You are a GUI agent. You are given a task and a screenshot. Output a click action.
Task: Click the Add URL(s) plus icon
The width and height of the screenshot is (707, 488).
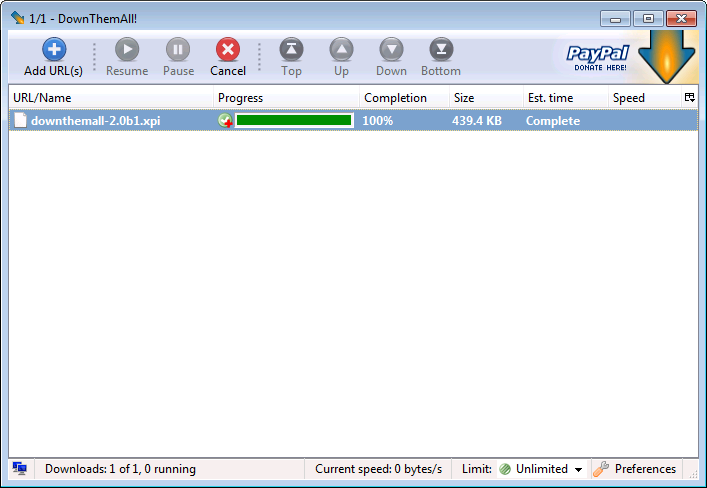tap(54, 49)
